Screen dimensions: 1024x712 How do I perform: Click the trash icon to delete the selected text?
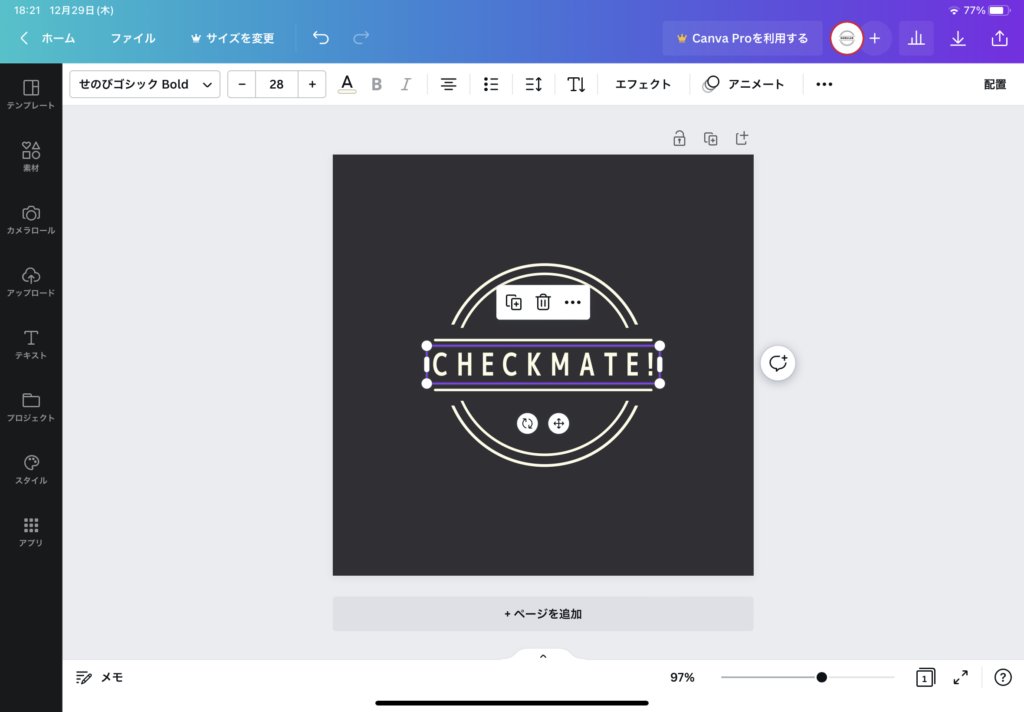point(543,302)
